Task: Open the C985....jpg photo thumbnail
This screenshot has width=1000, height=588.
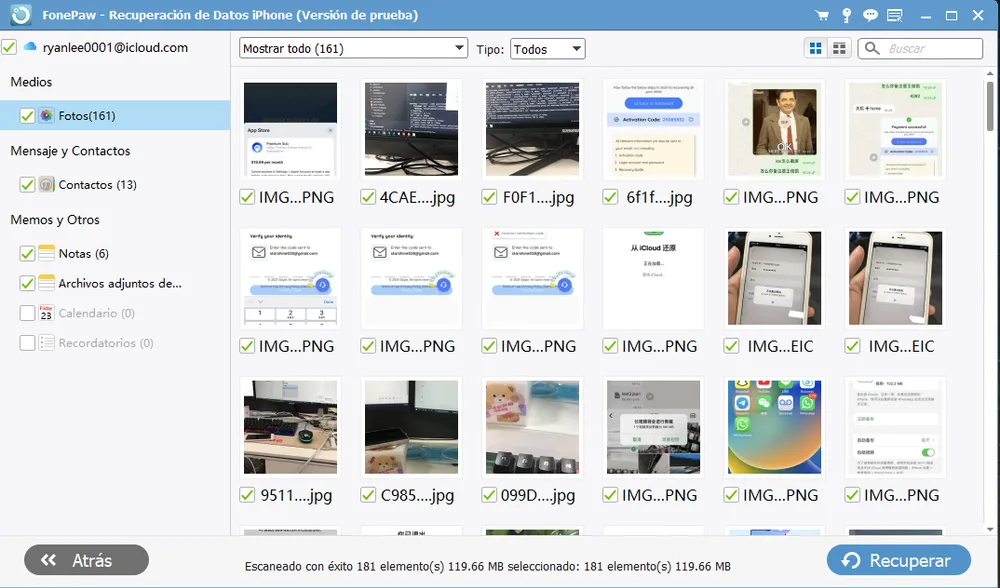Action: pos(411,427)
